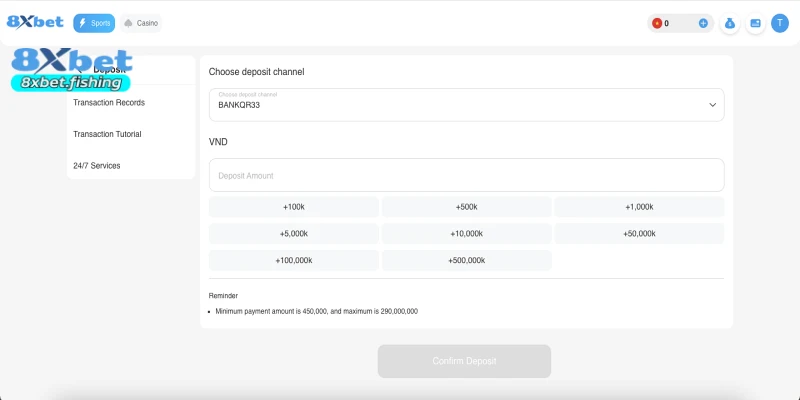Click the Deposit Amount input field
The height and width of the screenshot is (400, 800).
coord(465,175)
